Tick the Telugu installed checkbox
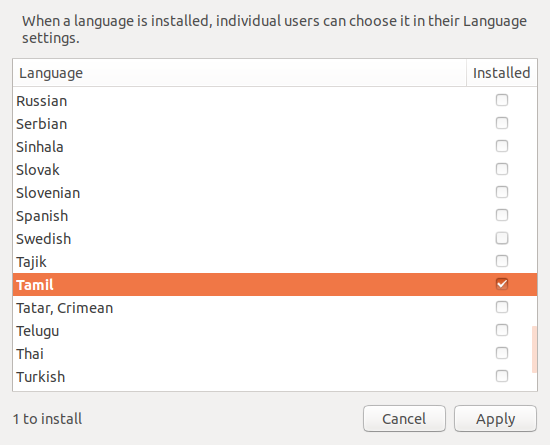 502,330
